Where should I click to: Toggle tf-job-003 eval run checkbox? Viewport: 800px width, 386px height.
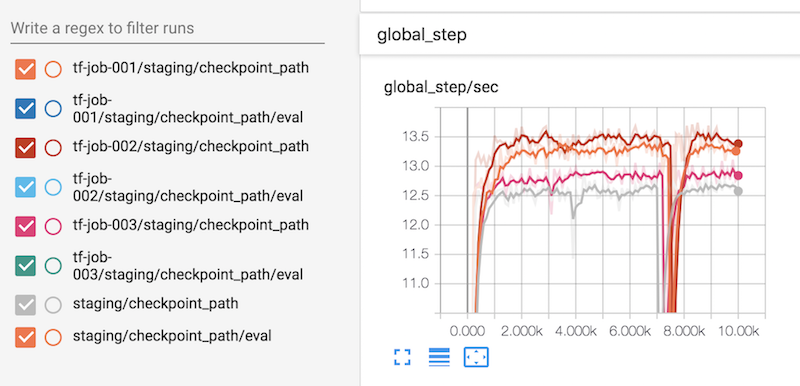(x=26, y=266)
